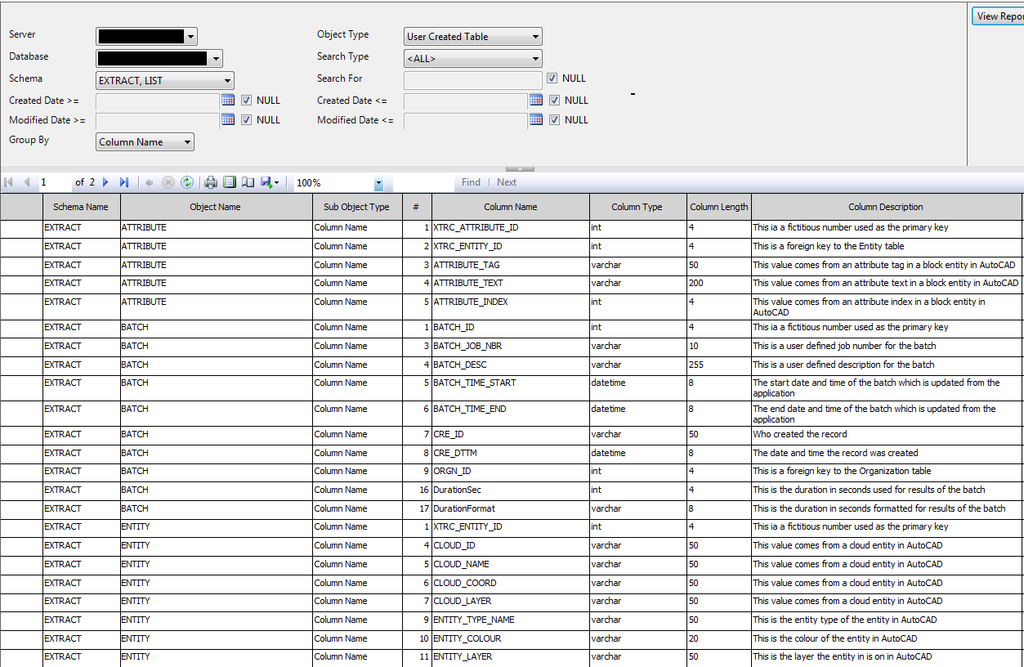The height and width of the screenshot is (667, 1024).
Task: Select ATTRIBUTE_TAG cell
Action: coord(510,265)
